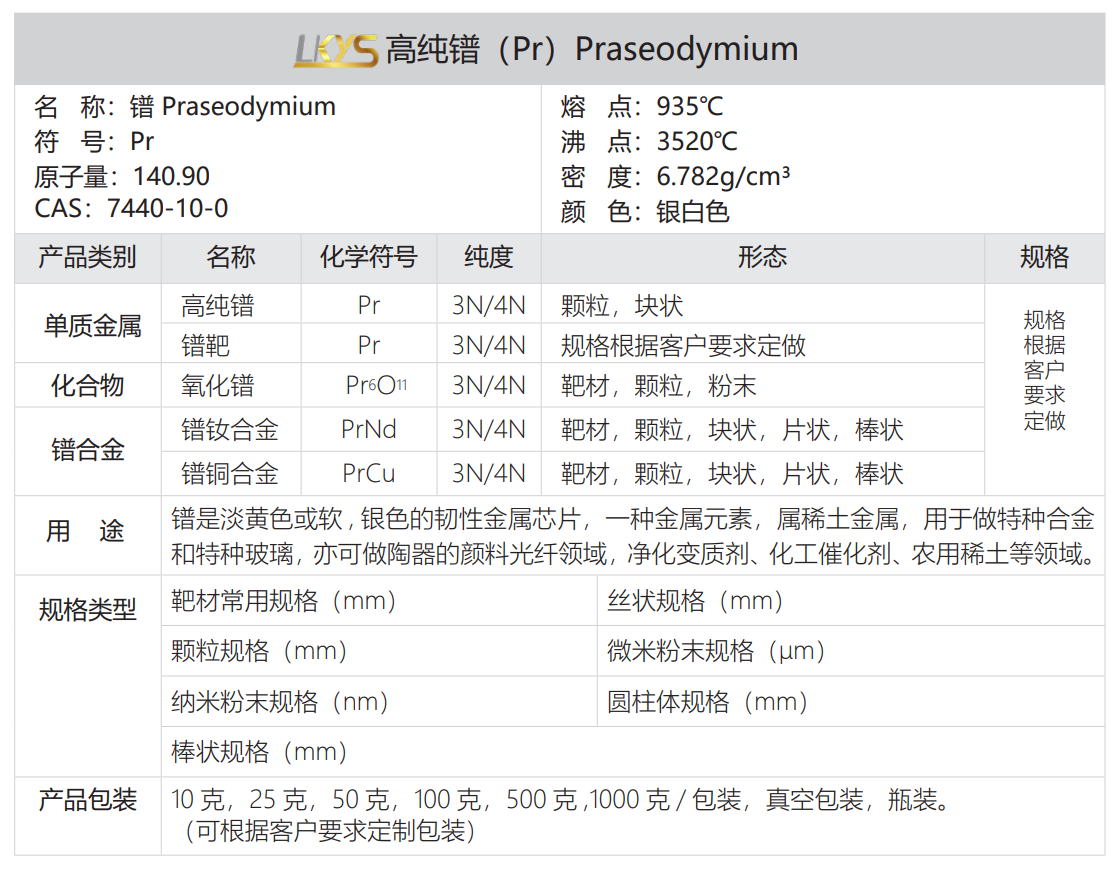Screen dimensions: 1120x873
Task: Select the 氧化镨 compound name
Action: tap(218, 386)
